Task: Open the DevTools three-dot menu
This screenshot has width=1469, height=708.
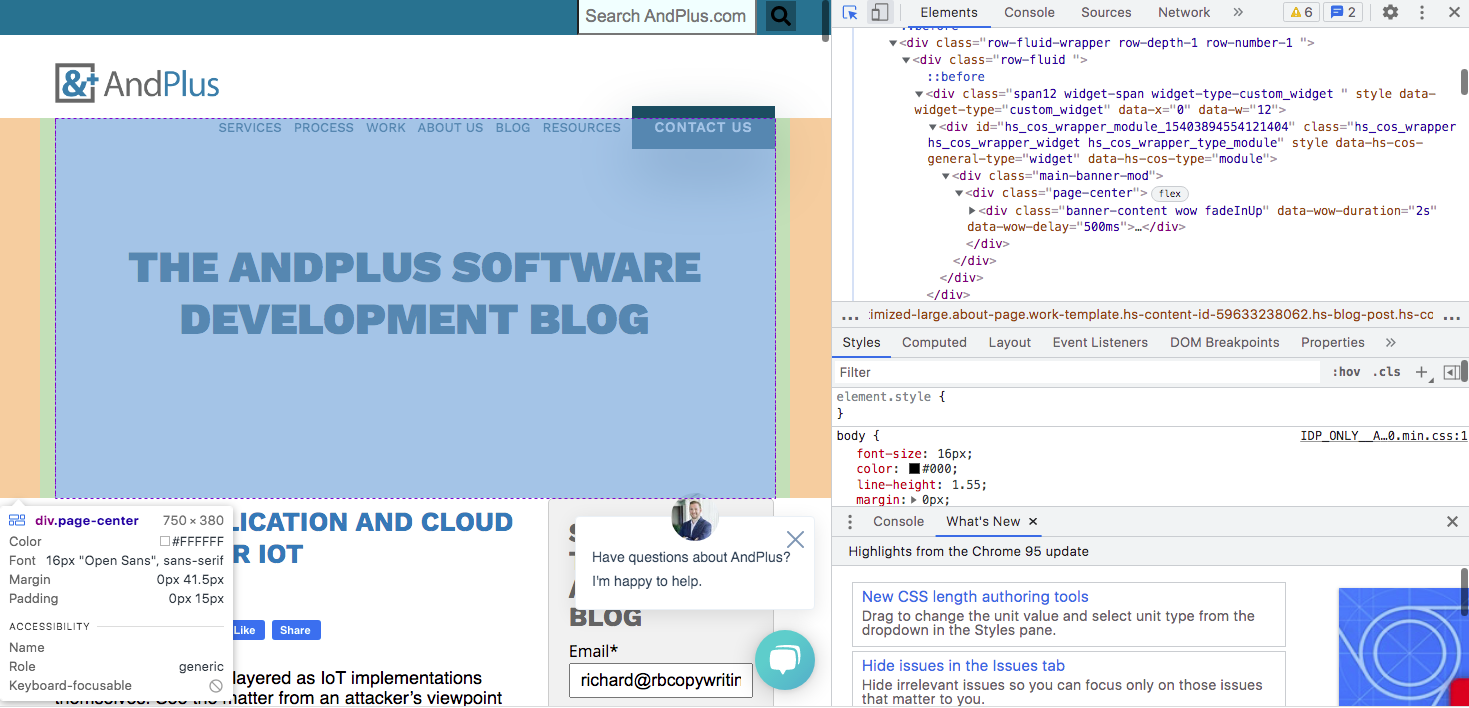Action: 1421,12
